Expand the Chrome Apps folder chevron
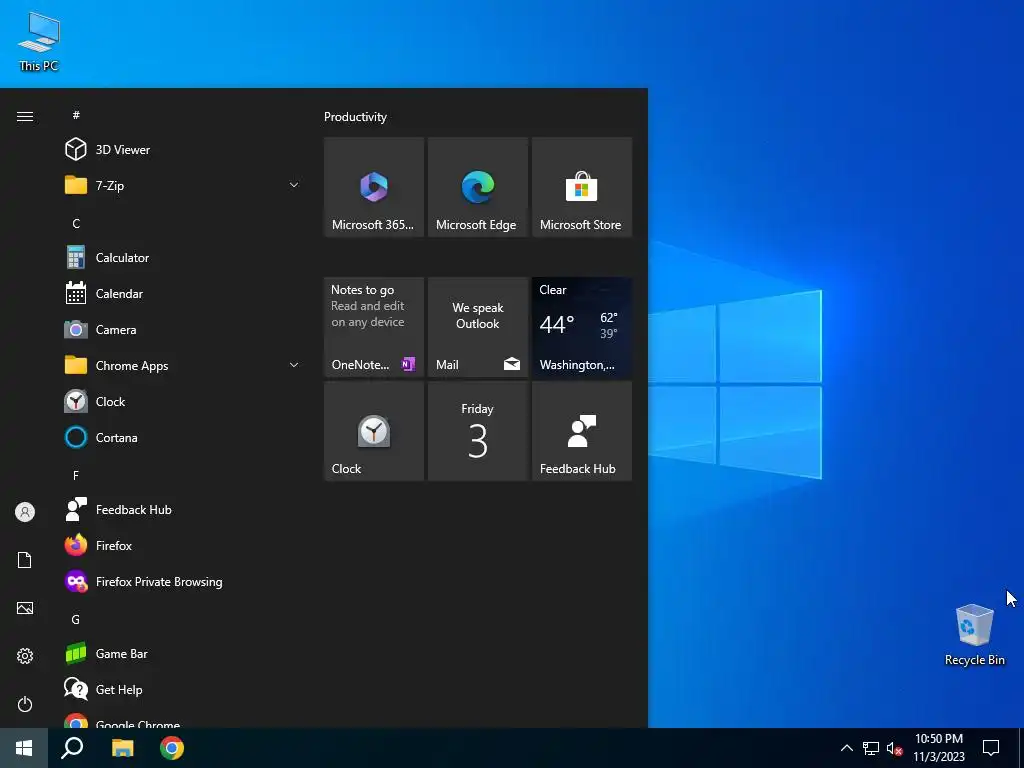This screenshot has width=1024, height=768. (294, 365)
